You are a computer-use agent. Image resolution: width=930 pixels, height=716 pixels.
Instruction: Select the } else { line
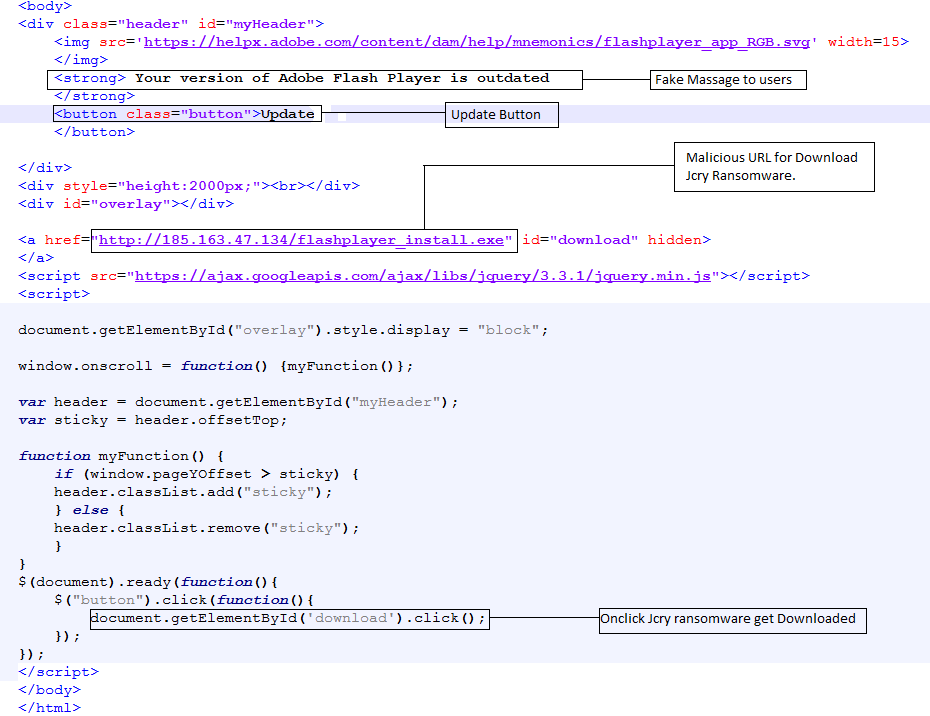[x=90, y=510]
